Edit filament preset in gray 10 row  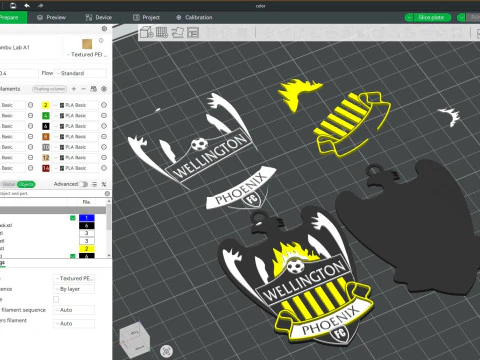click(x=104, y=147)
